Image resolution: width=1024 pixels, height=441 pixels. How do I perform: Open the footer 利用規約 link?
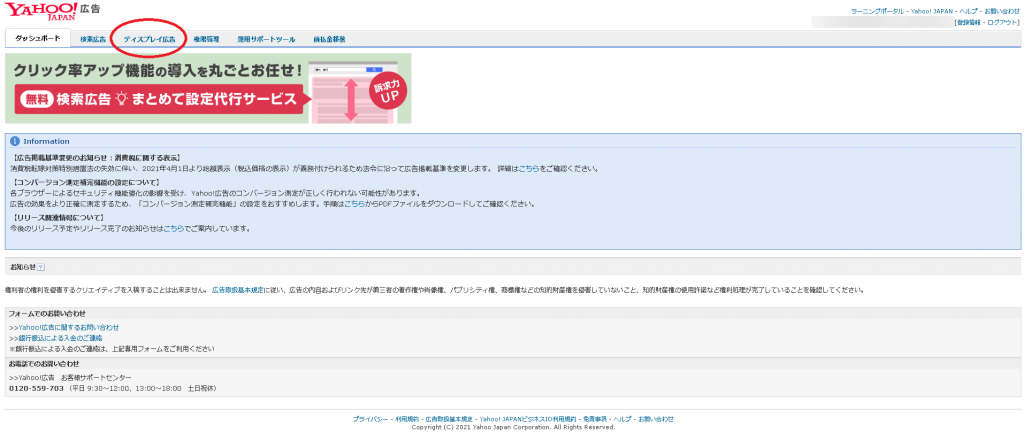coord(408,419)
